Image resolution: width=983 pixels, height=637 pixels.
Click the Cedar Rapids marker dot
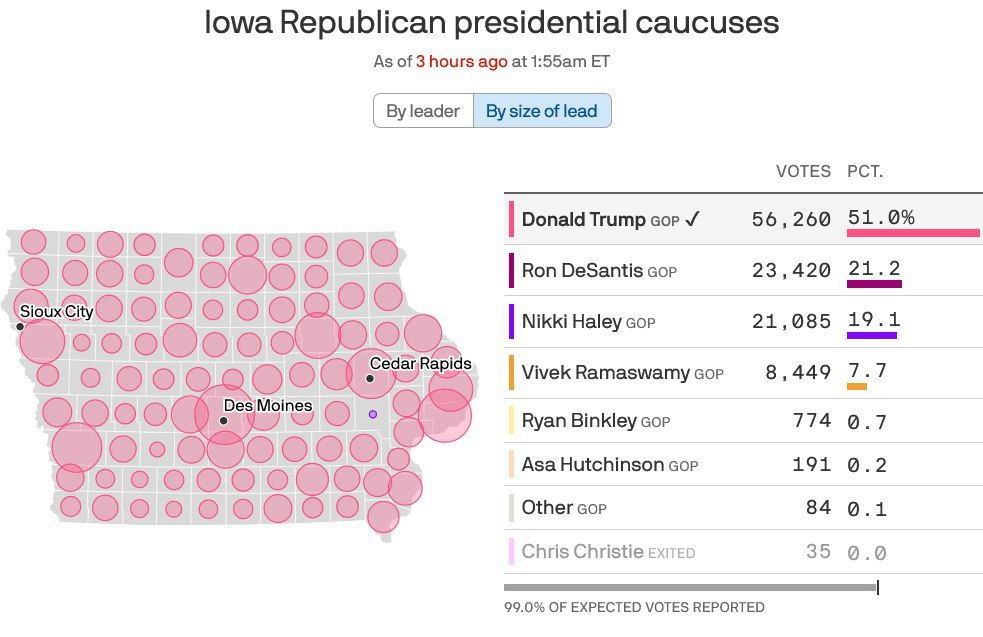click(x=370, y=378)
